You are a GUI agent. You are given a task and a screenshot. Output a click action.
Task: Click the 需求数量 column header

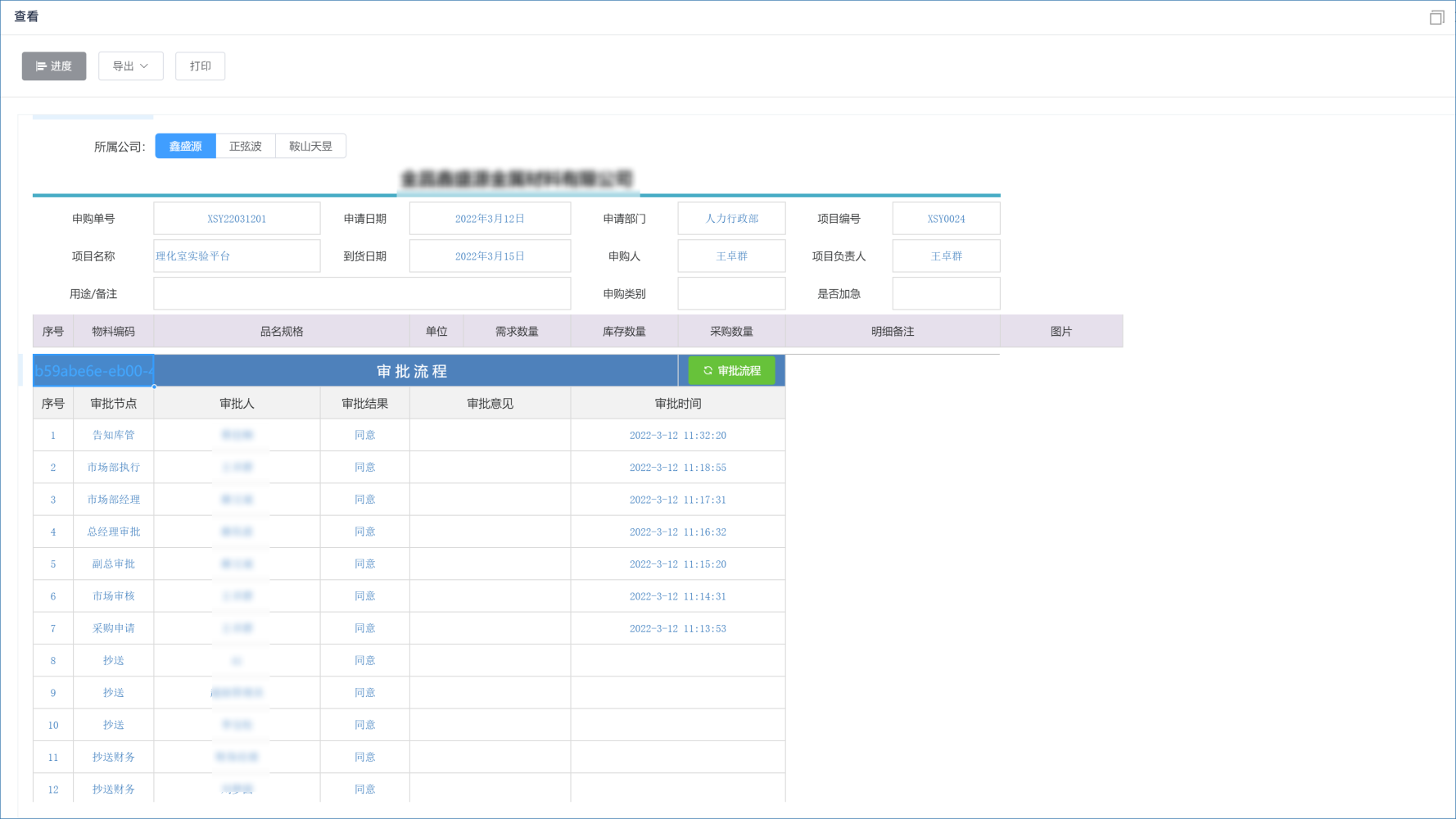pos(517,332)
